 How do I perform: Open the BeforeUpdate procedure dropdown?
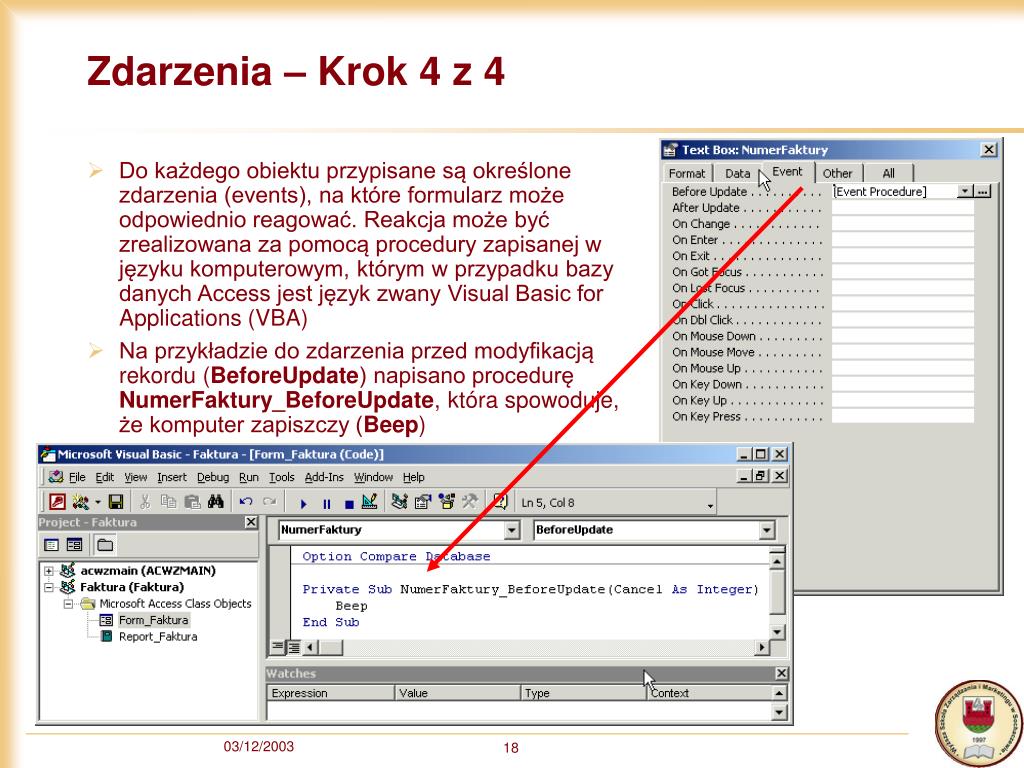767,530
